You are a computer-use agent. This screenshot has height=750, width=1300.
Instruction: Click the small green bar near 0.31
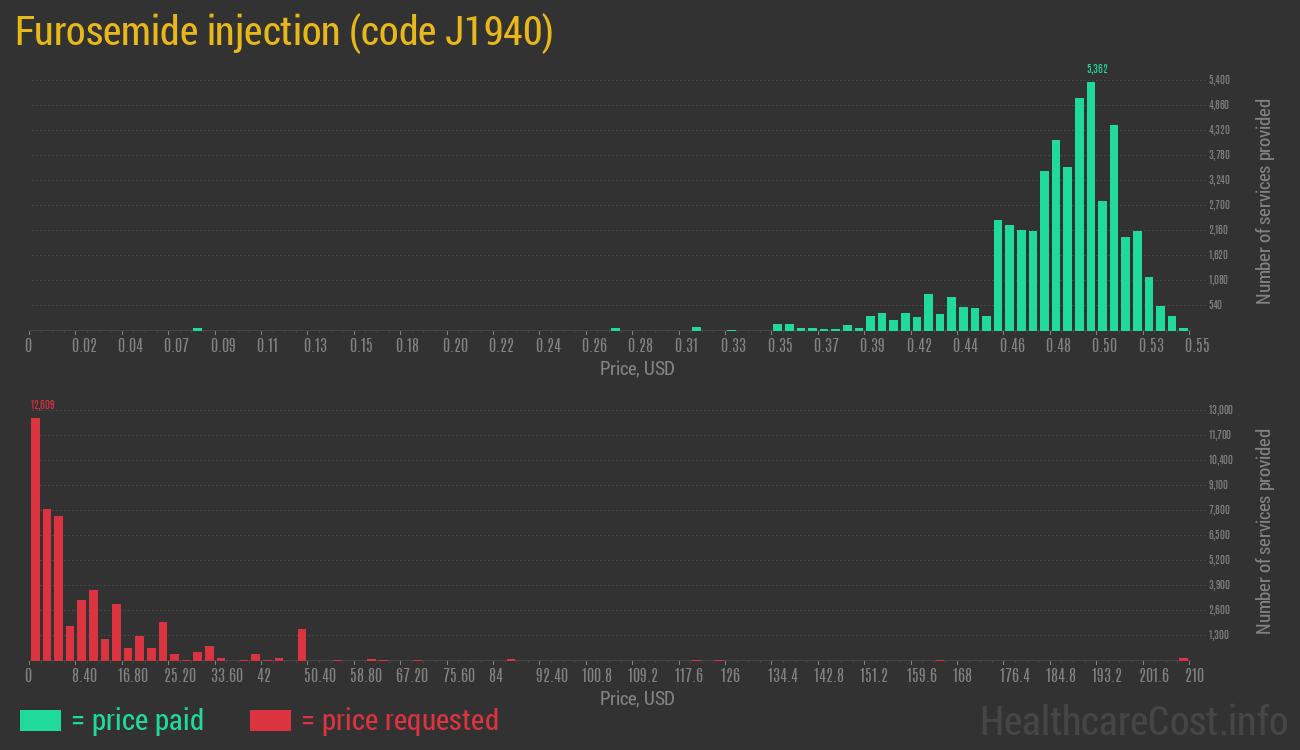(x=696, y=328)
